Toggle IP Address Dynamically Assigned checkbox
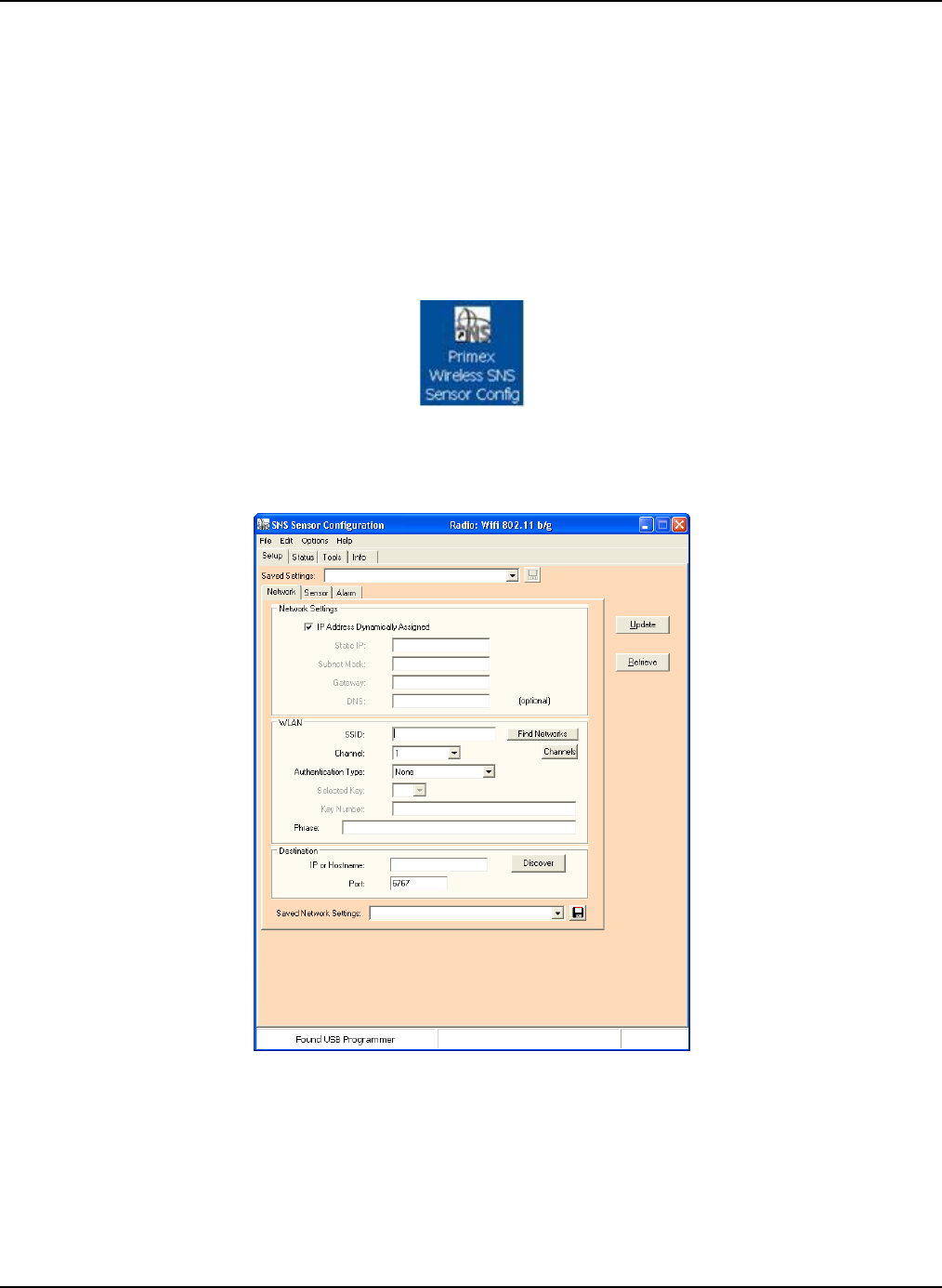This screenshot has height=1288, width=942. [x=308, y=627]
